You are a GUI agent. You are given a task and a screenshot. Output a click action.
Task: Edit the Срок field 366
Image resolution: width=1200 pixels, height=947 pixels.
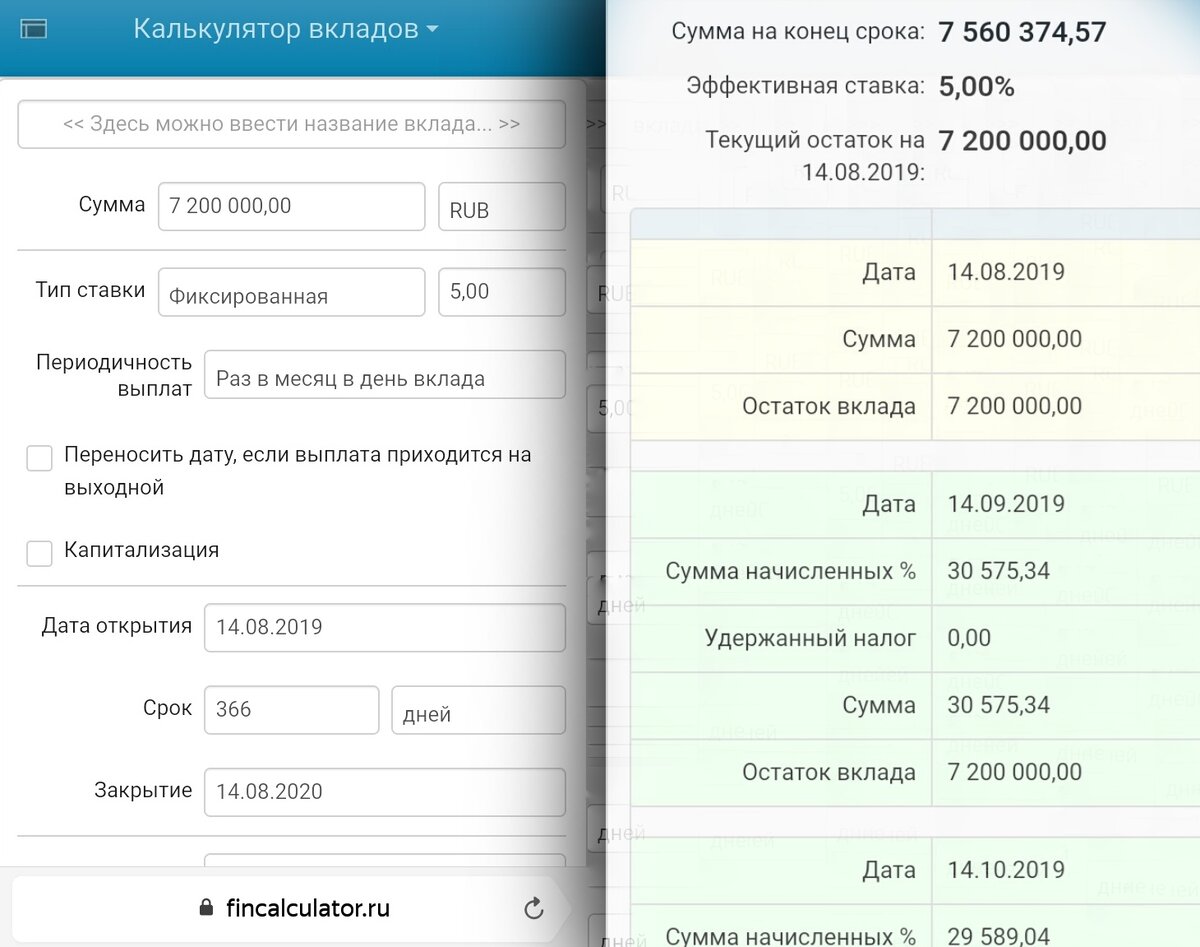pos(291,710)
